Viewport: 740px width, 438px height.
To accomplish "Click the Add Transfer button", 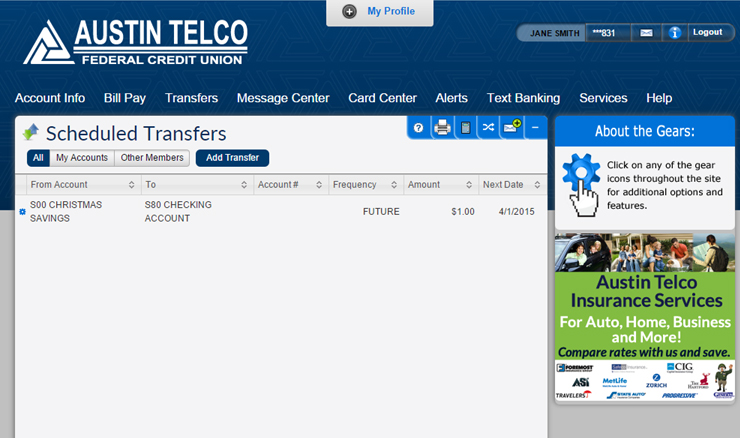I will click(x=232, y=158).
